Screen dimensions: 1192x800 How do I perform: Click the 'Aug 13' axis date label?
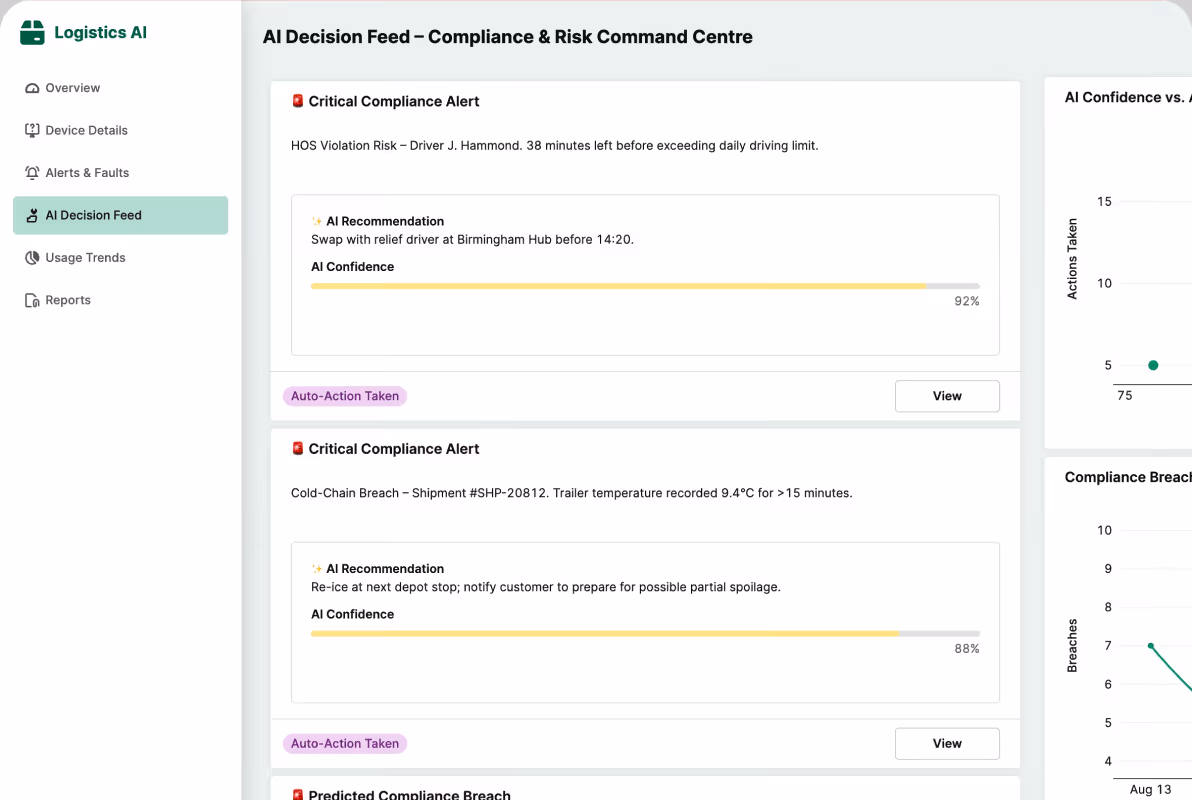(x=1151, y=789)
